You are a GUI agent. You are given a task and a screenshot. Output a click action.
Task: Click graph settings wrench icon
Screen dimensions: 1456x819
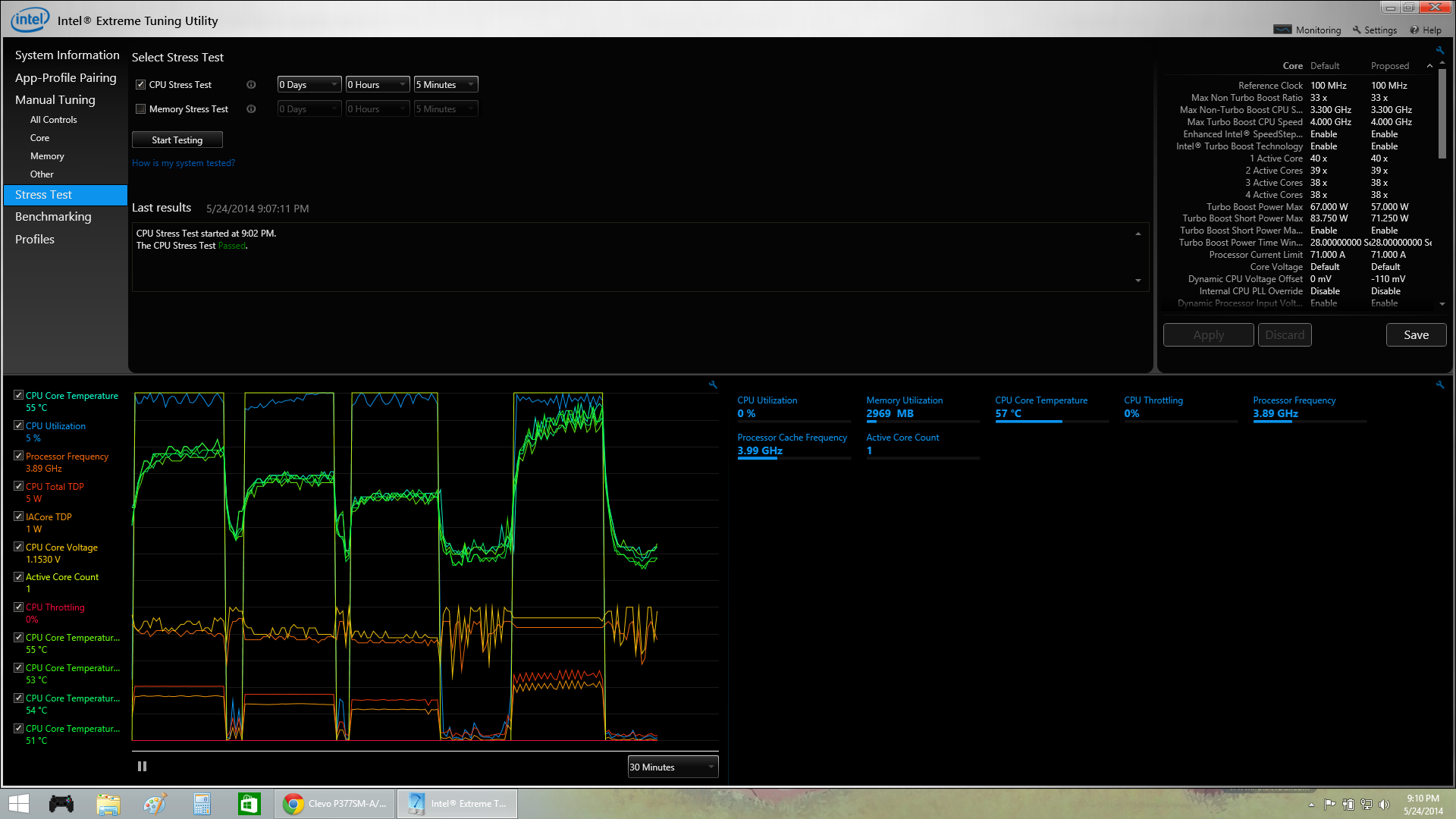[x=713, y=384]
